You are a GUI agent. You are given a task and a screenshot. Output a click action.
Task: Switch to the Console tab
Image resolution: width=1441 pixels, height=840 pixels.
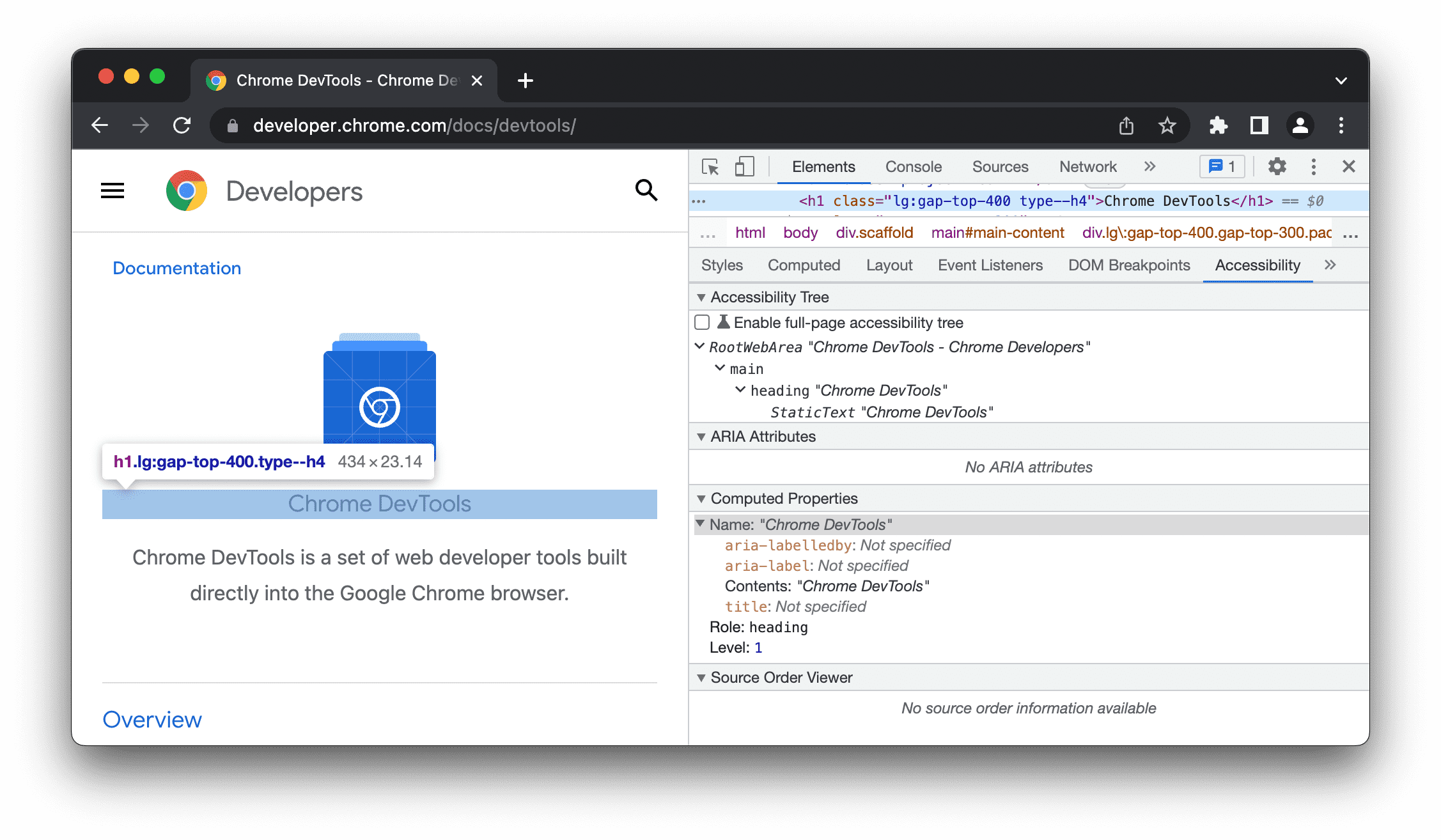coord(913,166)
